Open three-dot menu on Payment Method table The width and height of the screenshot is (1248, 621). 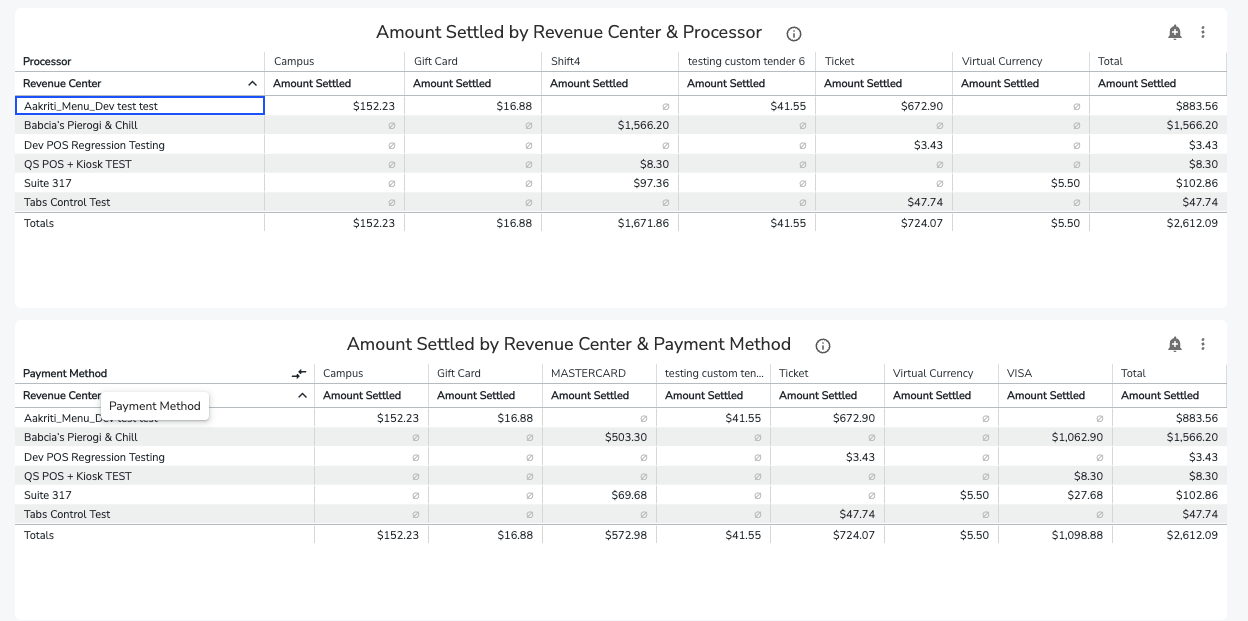click(x=1203, y=344)
